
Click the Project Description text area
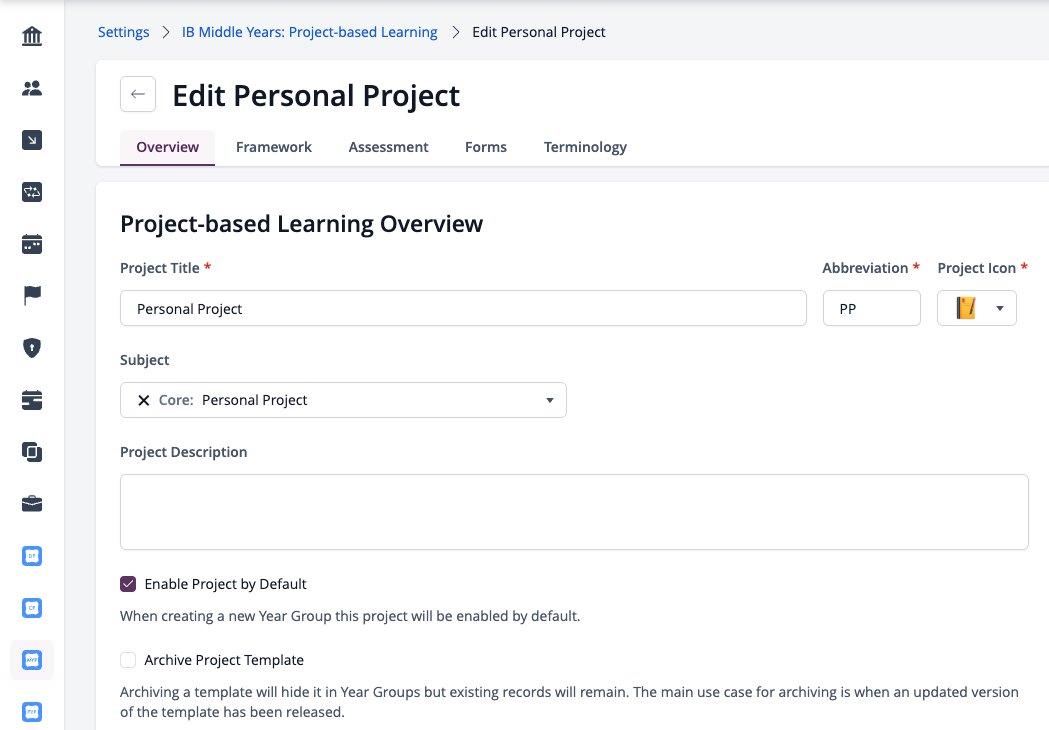[574, 512]
